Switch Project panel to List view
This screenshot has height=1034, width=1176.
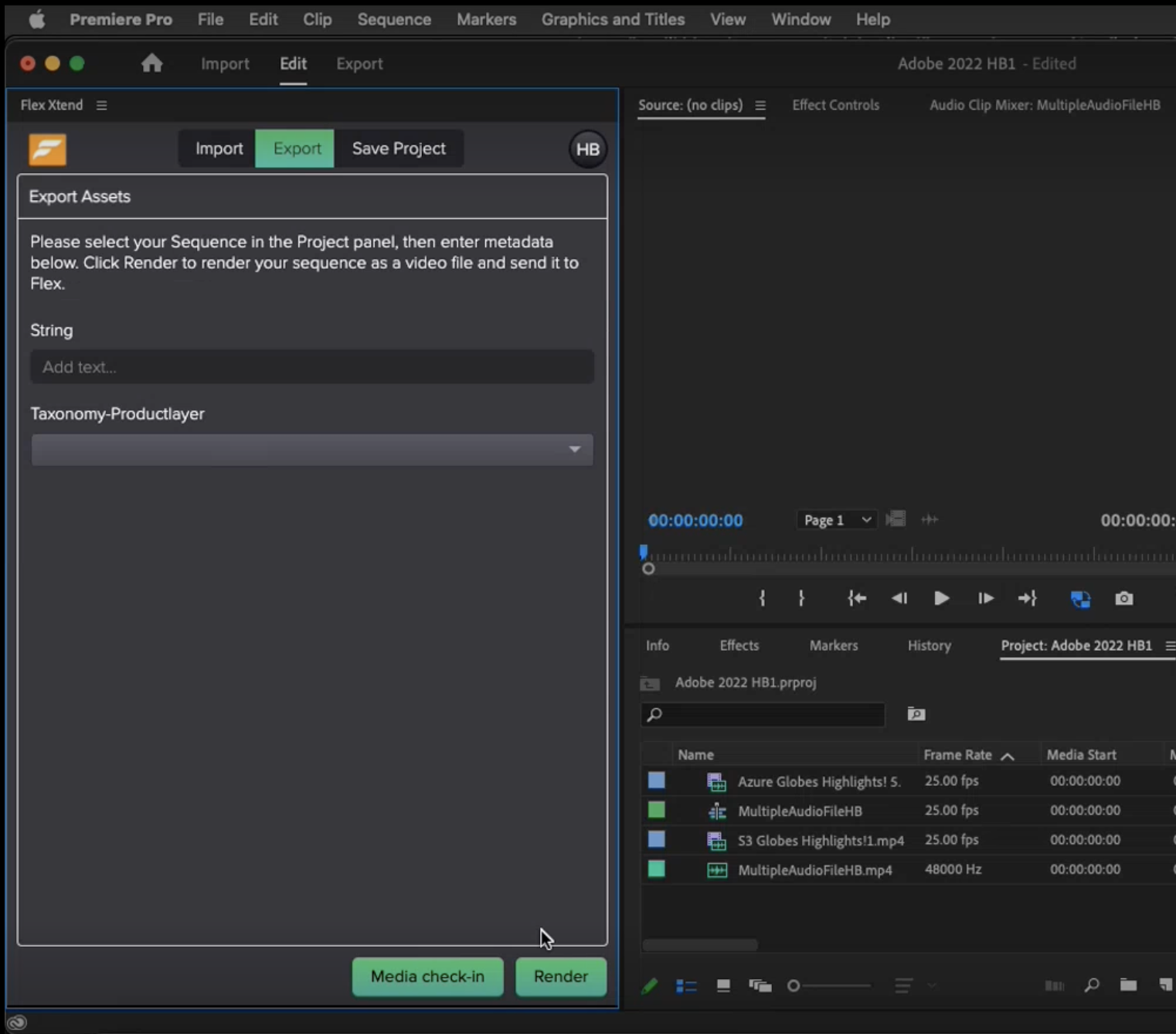[686, 985]
